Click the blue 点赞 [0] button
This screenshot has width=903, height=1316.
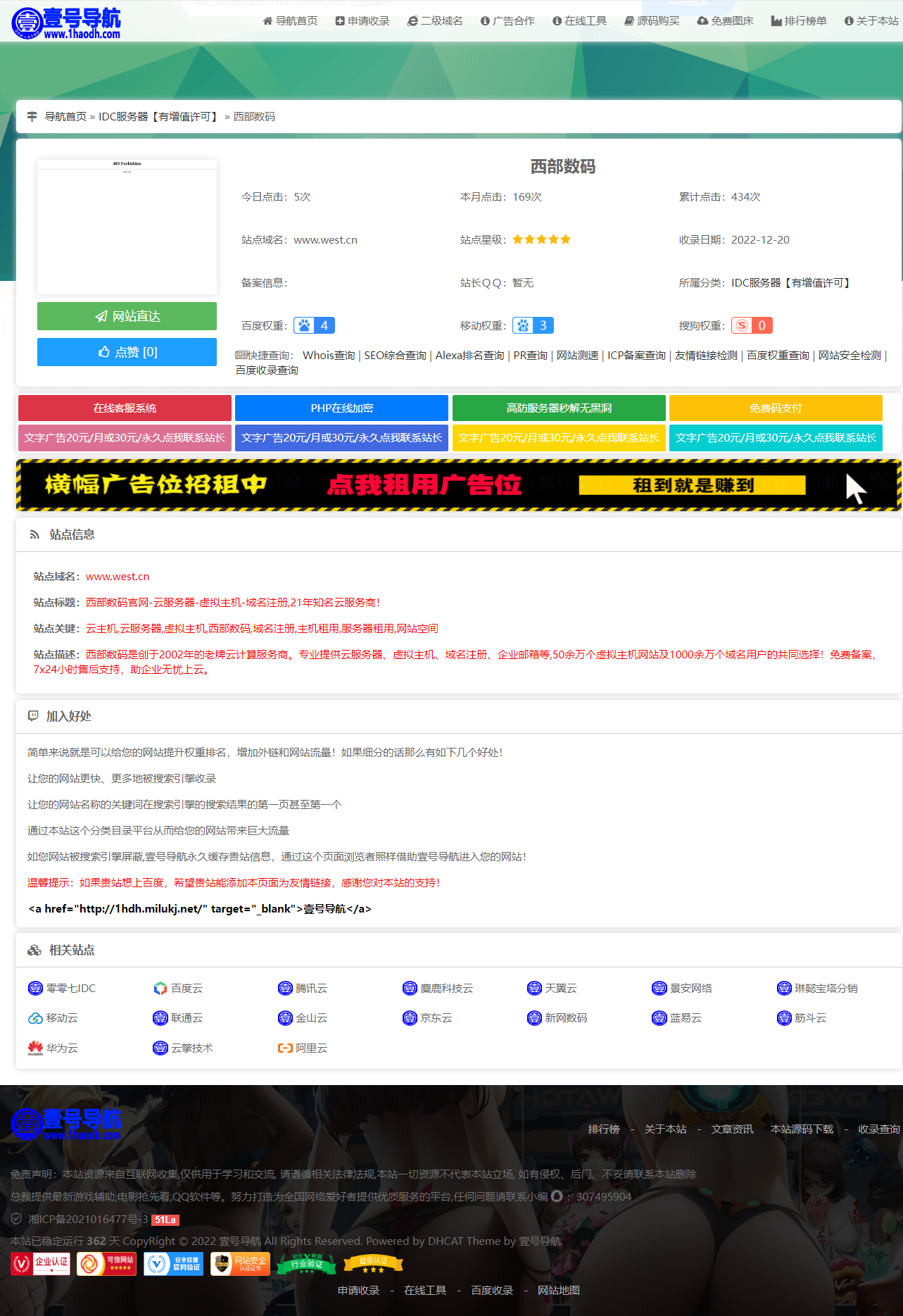point(127,352)
